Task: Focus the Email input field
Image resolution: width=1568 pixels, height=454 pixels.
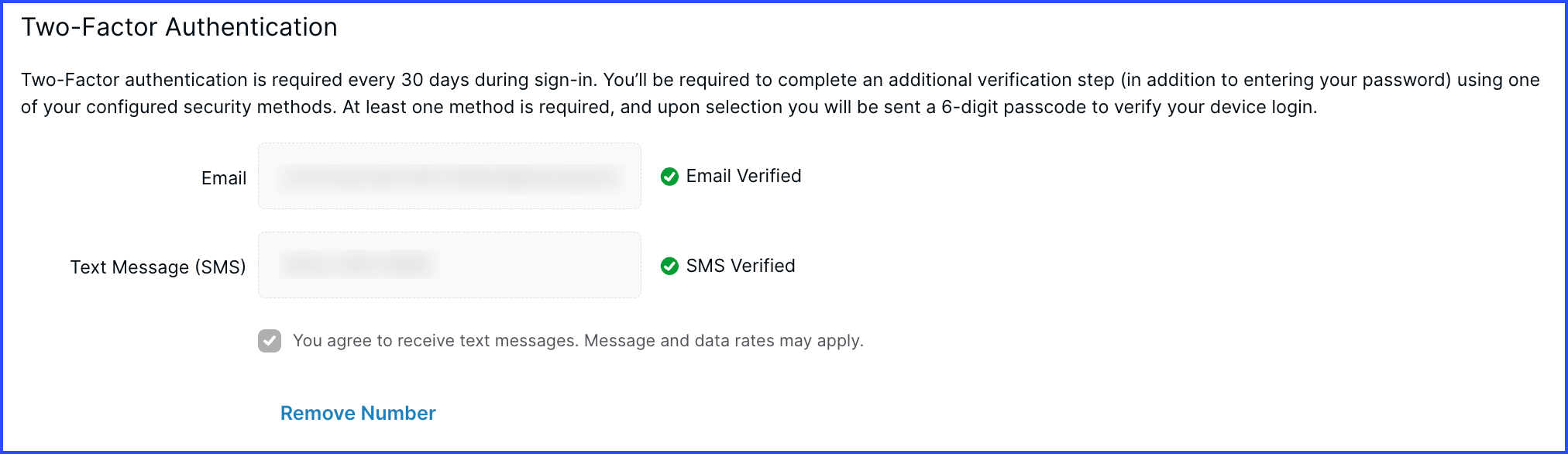Action: coord(449,176)
